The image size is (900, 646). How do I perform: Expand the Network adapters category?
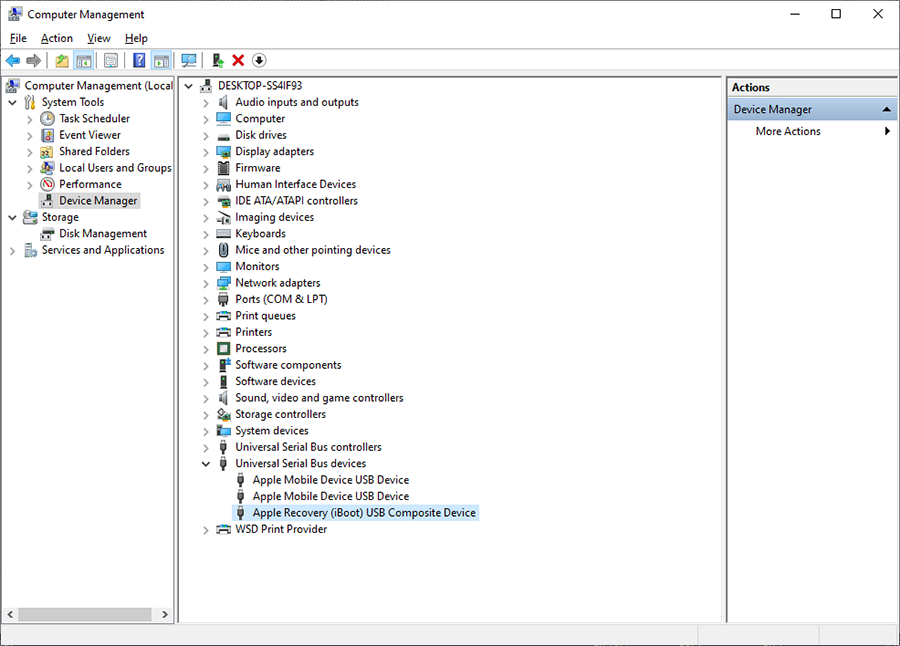point(206,283)
